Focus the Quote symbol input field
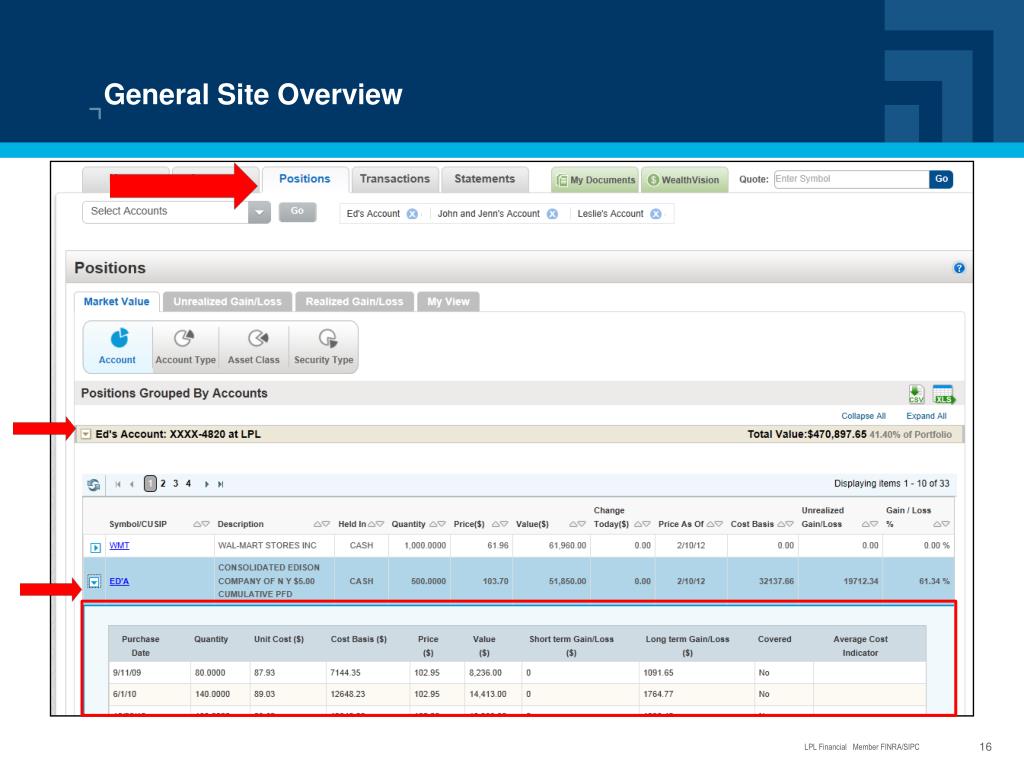This screenshot has height=768, width=1024. pos(852,179)
